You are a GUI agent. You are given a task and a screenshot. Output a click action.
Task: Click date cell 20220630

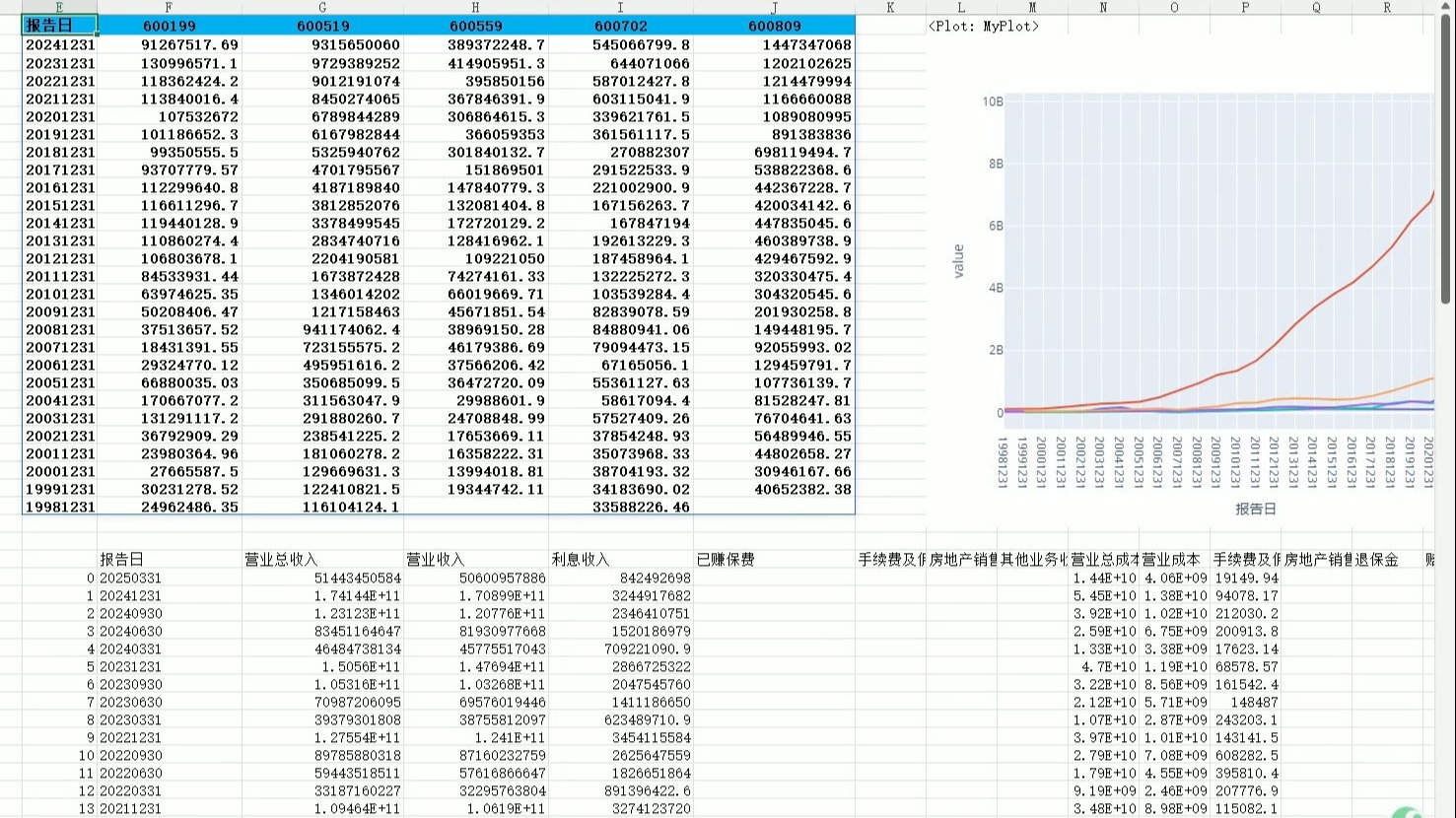click(x=169, y=773)
